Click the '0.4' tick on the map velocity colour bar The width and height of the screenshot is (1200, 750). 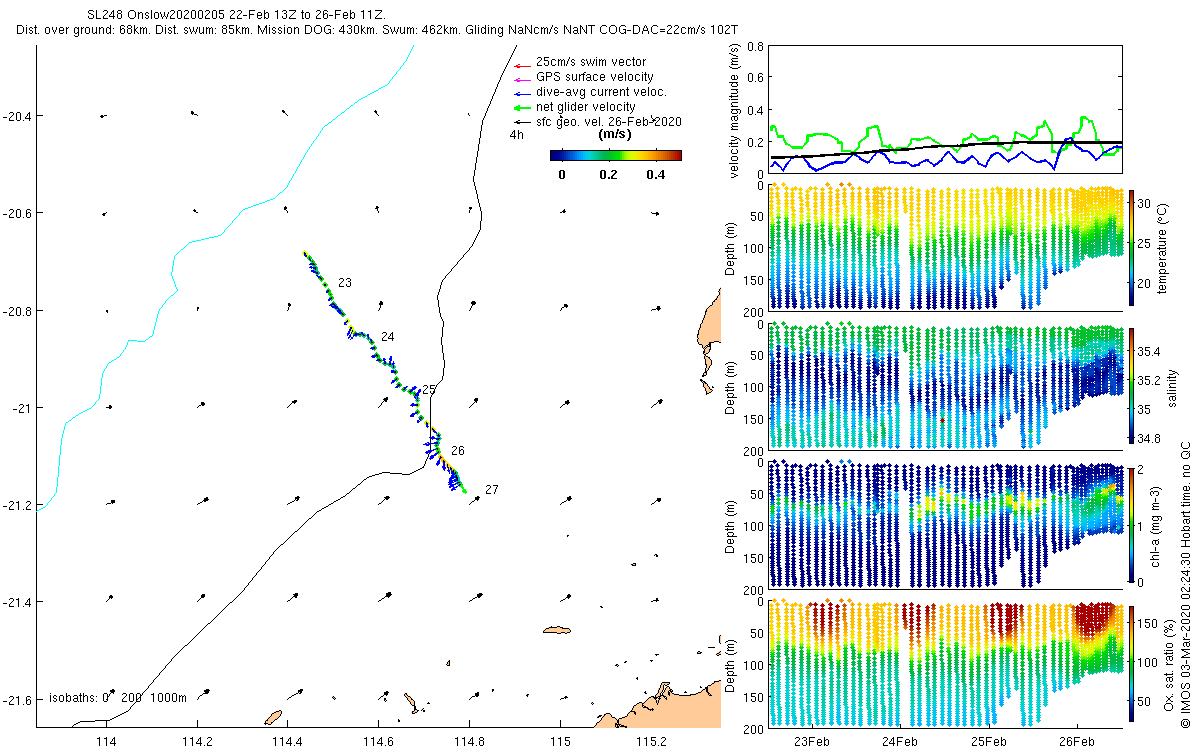tap(655, 175)
